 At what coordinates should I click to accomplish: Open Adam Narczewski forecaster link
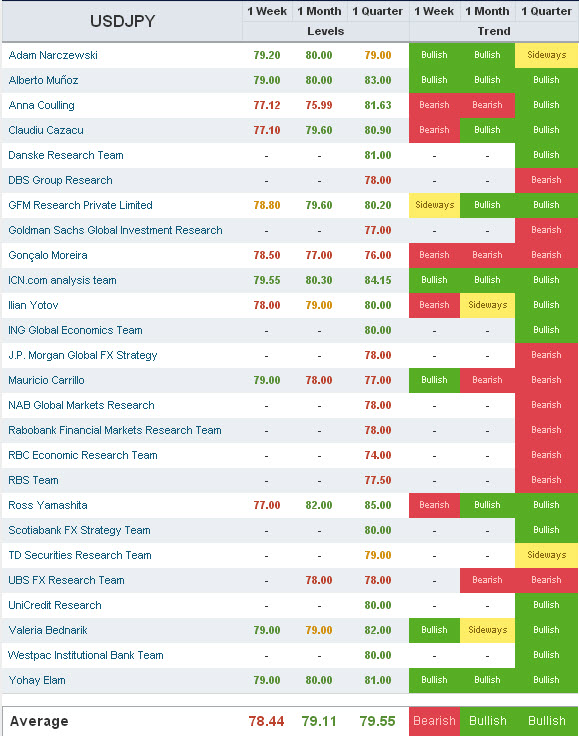point(53,55)
